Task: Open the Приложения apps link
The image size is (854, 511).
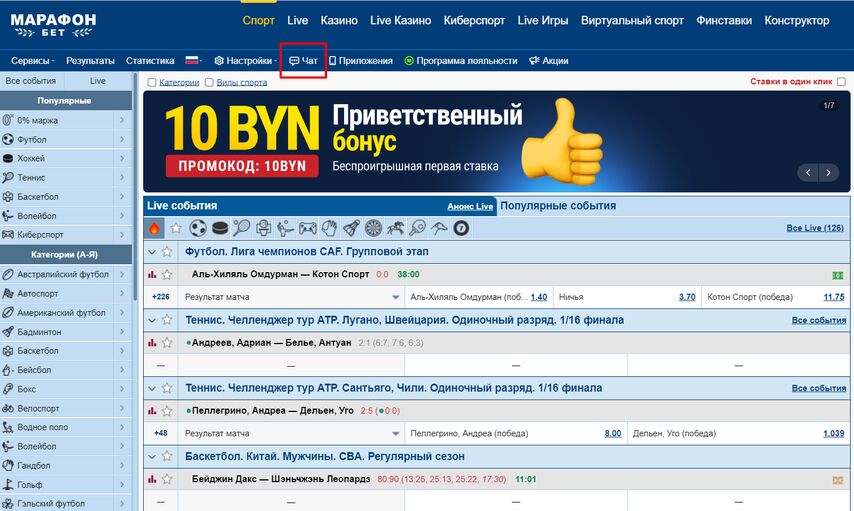Action: (361, 60)
